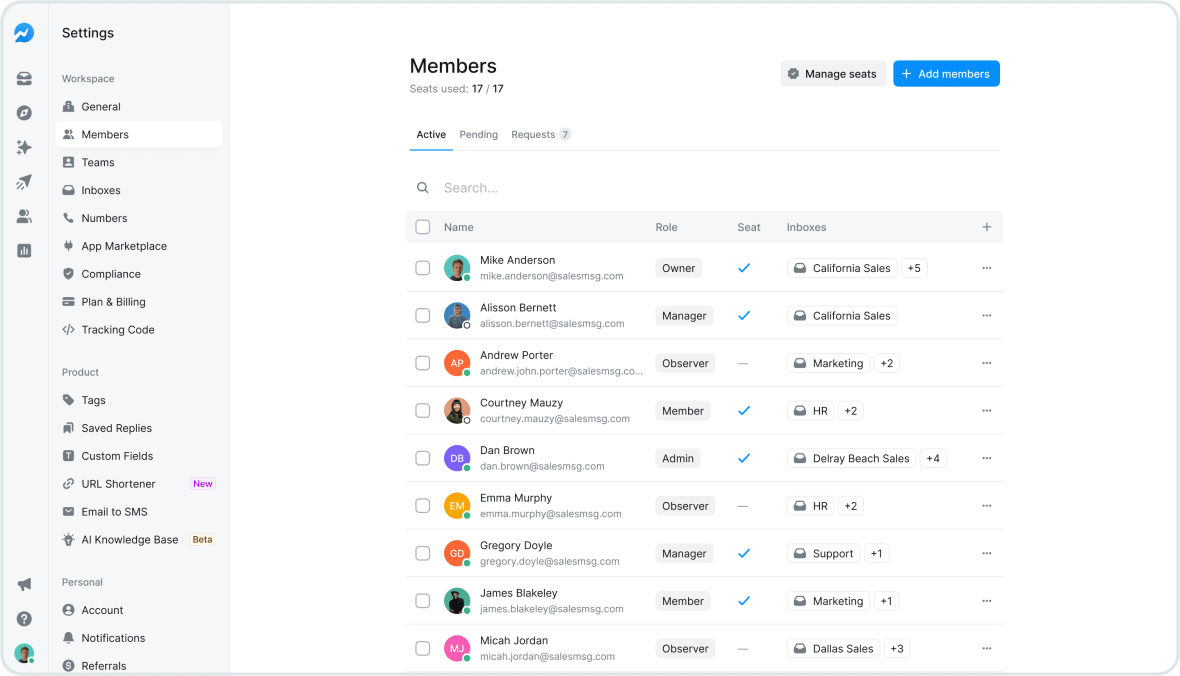1180x676 pixels.
Task: Open Manage seats
Action: (832, 73)
